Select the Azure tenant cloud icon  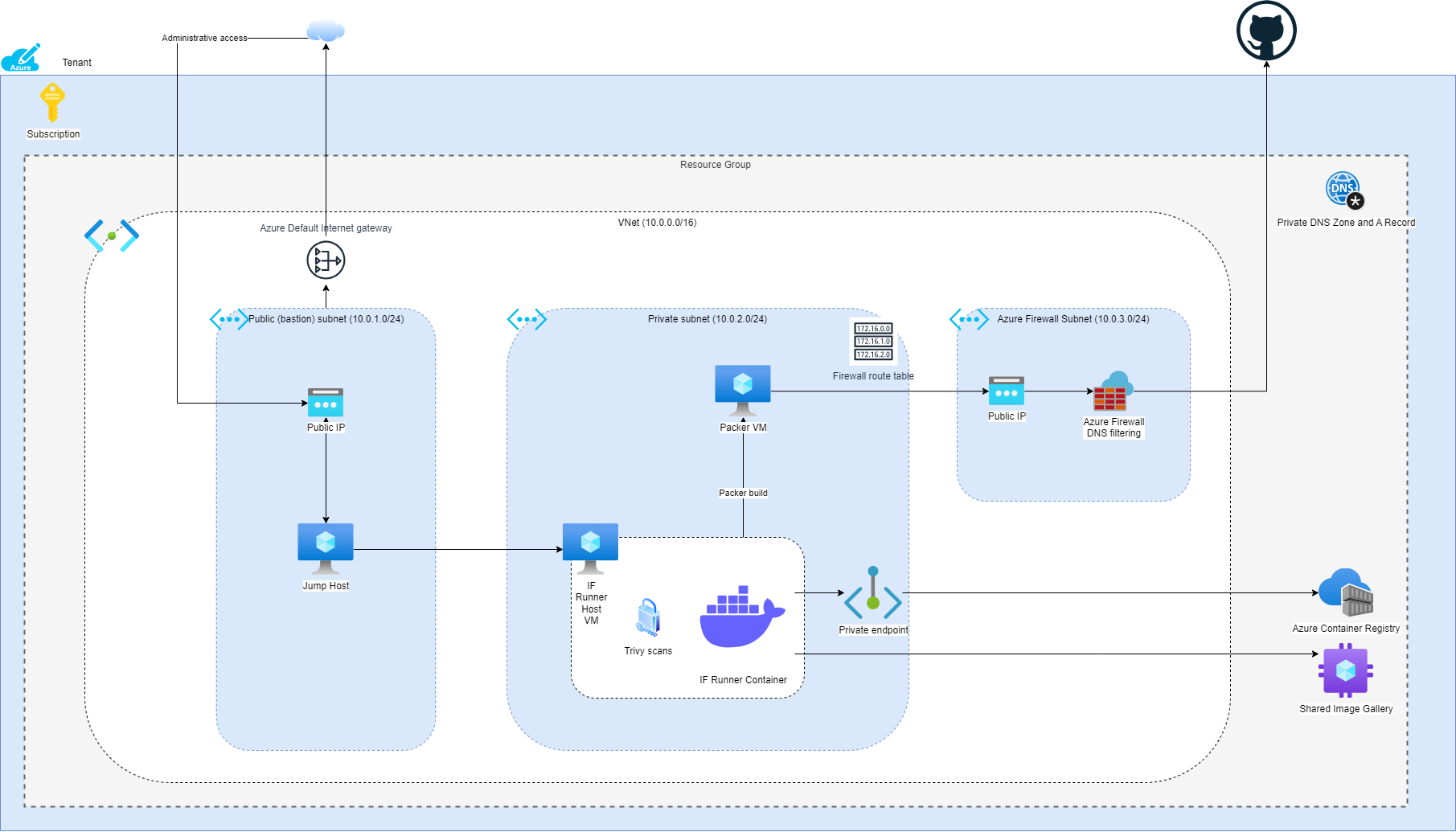pyautogui.click(x=21, y=58)
